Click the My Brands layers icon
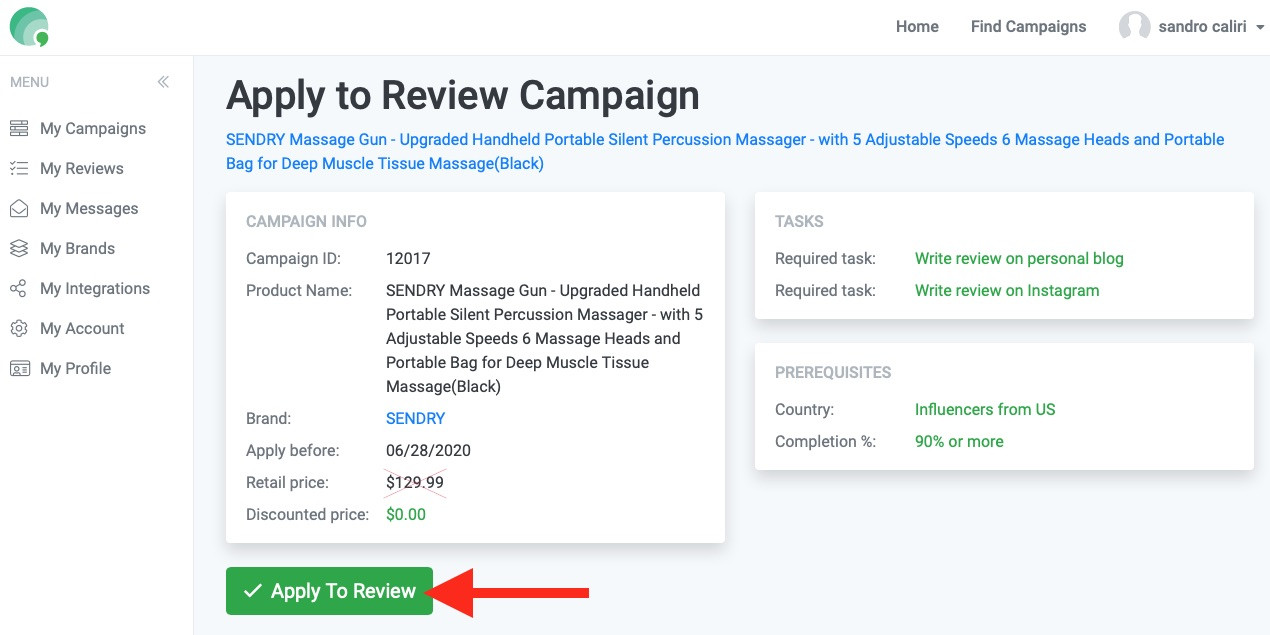Screen dimensions: 1270x635 tap(19, 248)
